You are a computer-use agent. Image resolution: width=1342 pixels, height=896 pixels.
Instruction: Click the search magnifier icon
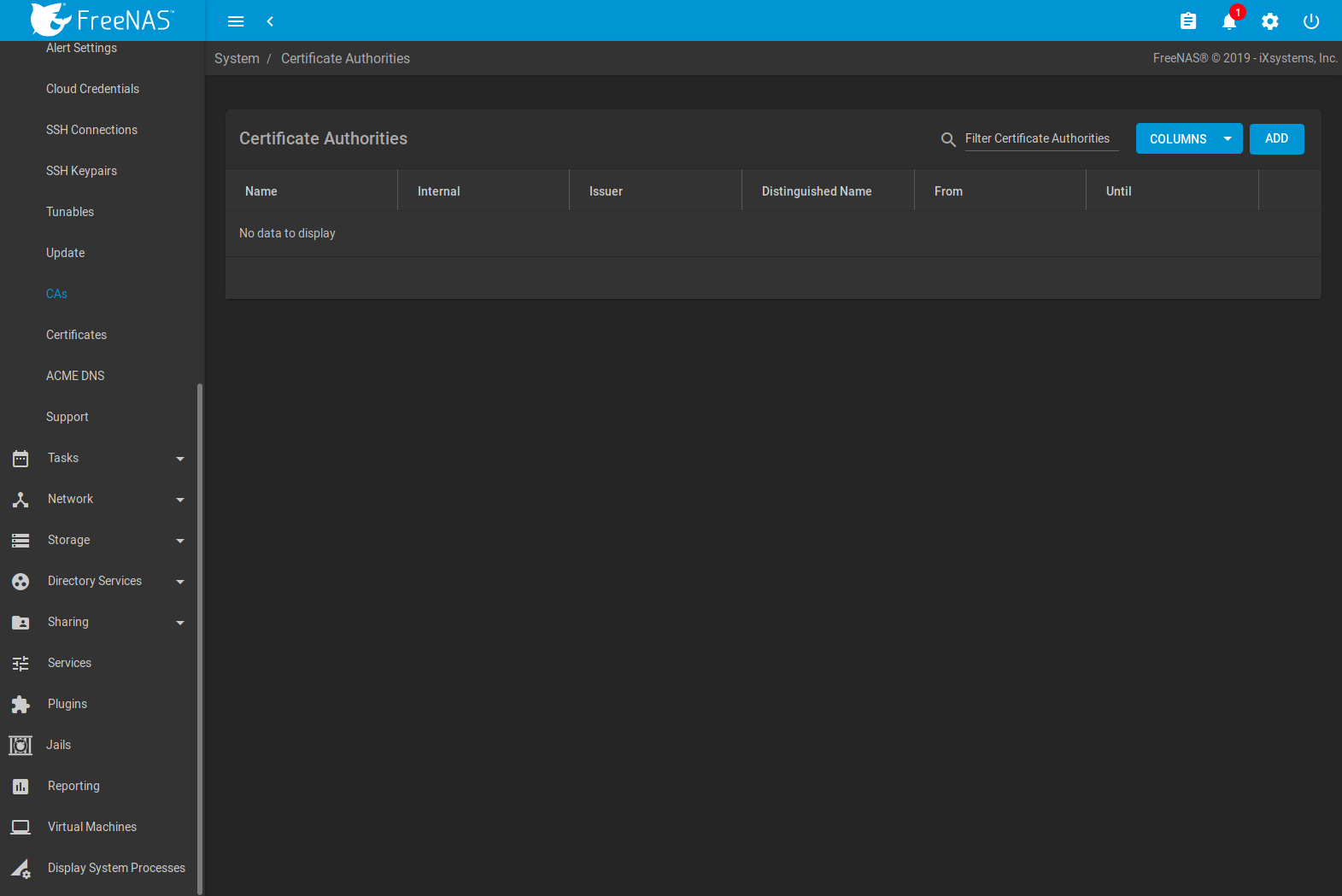coord(948,139)
